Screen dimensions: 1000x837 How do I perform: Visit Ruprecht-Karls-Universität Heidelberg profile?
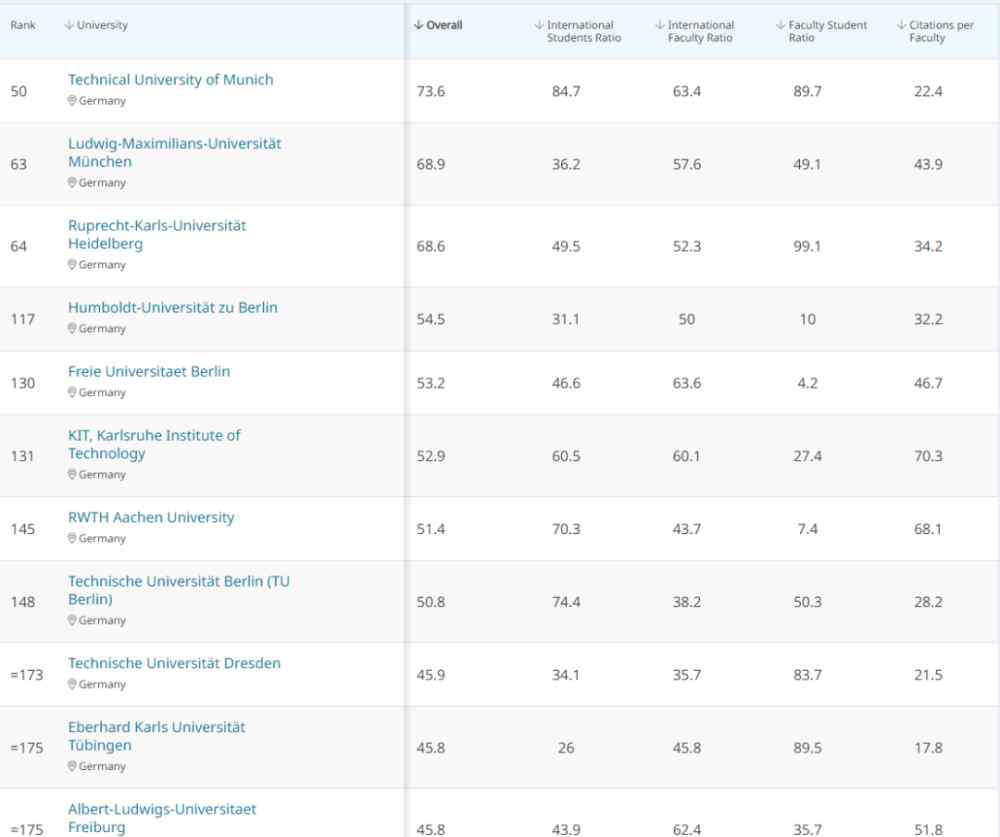point(157,235)
